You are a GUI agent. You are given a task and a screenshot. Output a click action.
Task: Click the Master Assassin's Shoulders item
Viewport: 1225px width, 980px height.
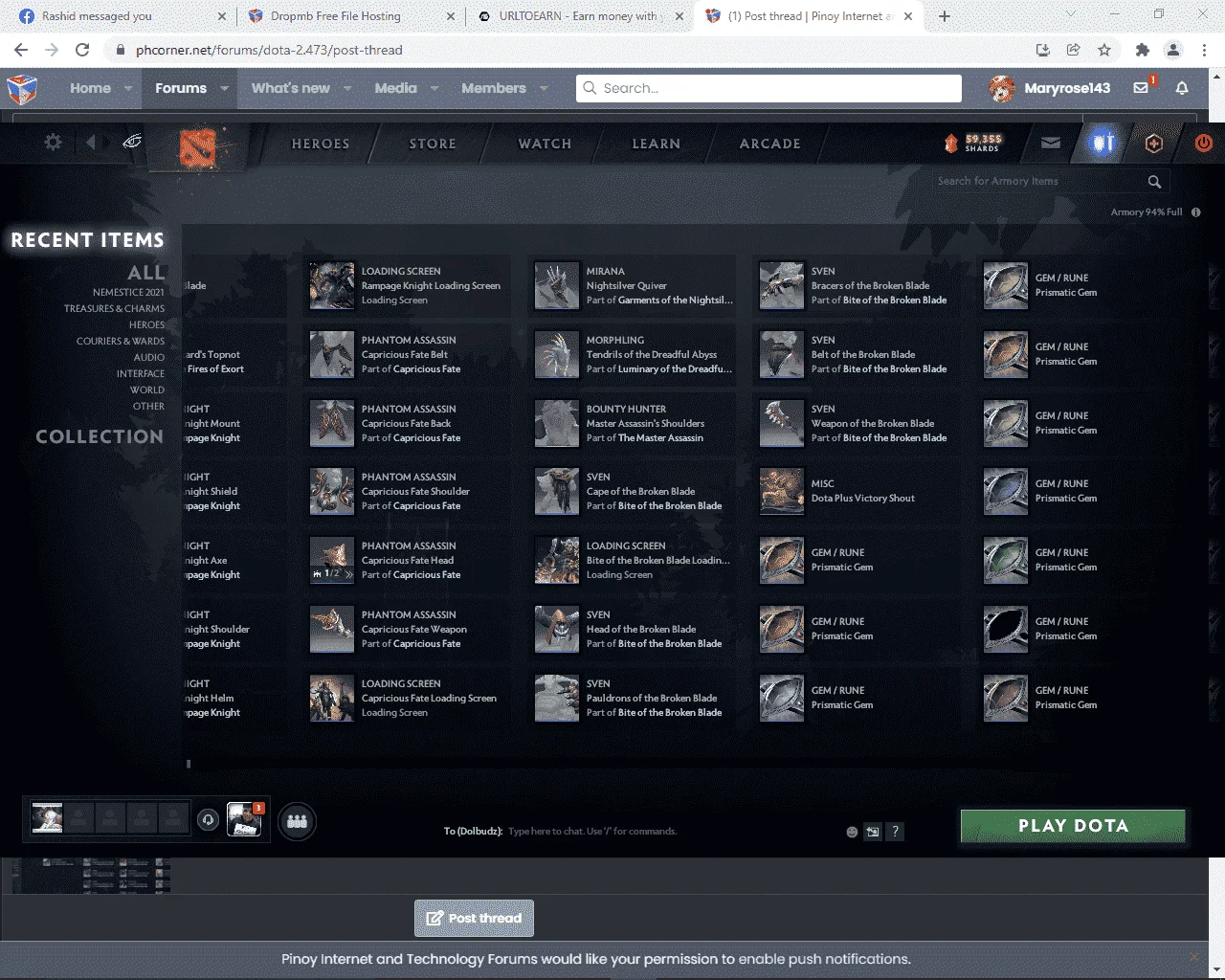pyautogui.click(x=633, y=423)
